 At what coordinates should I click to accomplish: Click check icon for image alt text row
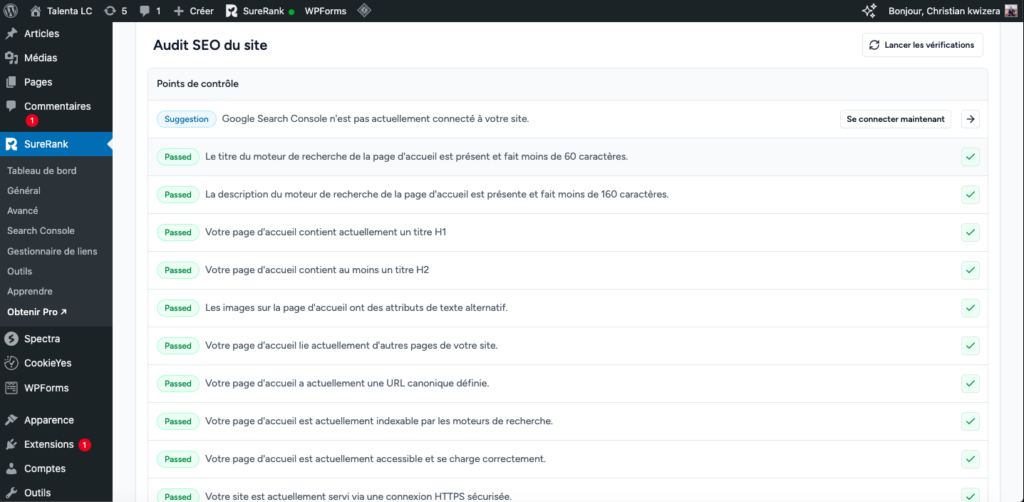[970, 307]
